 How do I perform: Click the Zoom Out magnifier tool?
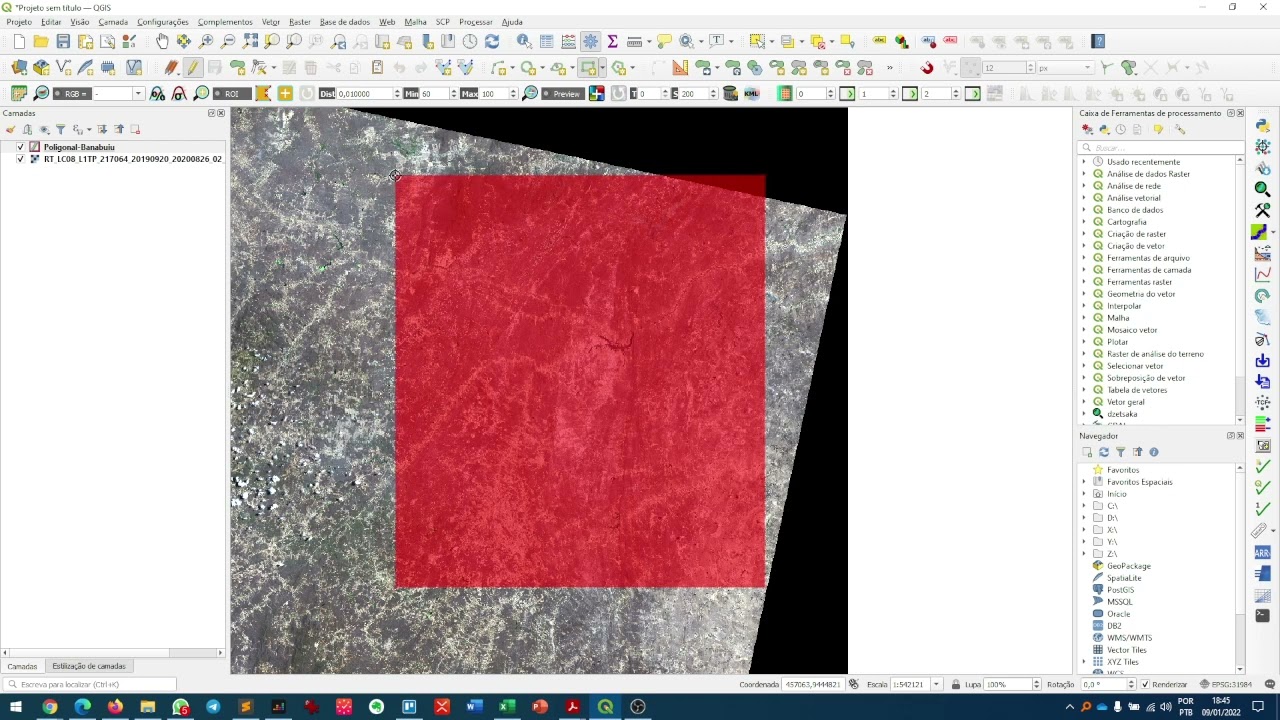(228, 41)
